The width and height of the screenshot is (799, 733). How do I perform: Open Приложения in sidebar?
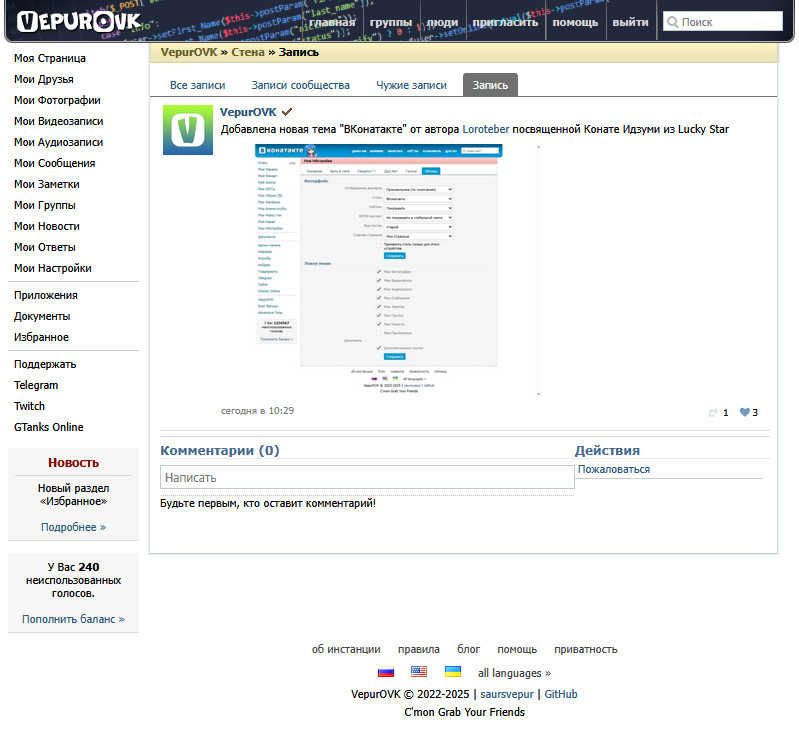[x=46, y=295]
